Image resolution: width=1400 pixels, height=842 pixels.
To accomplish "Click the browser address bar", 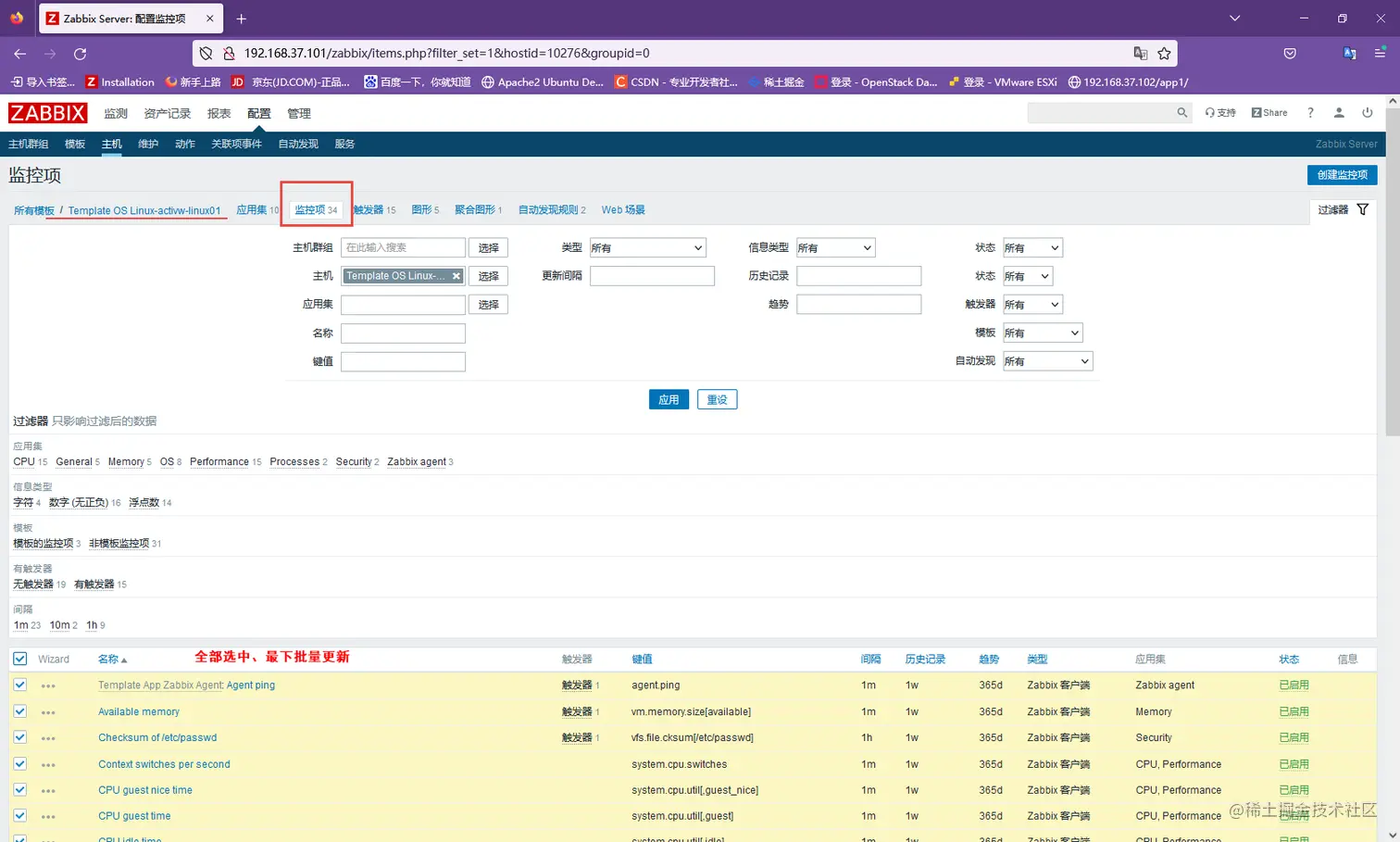I will pyautogui.click(x=685, y=54).
